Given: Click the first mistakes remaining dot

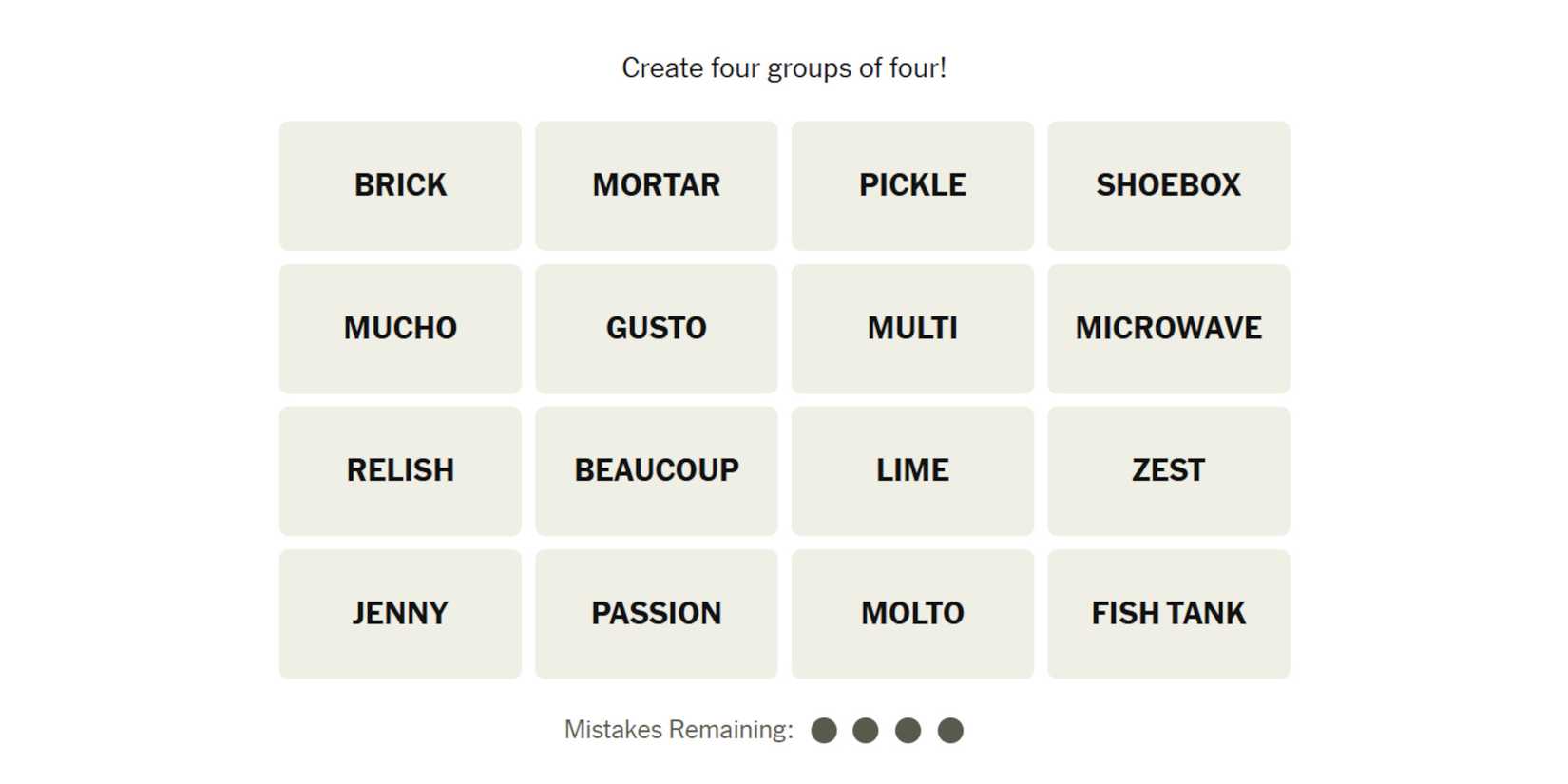Looking at the screenshot, I should (824, 731).
